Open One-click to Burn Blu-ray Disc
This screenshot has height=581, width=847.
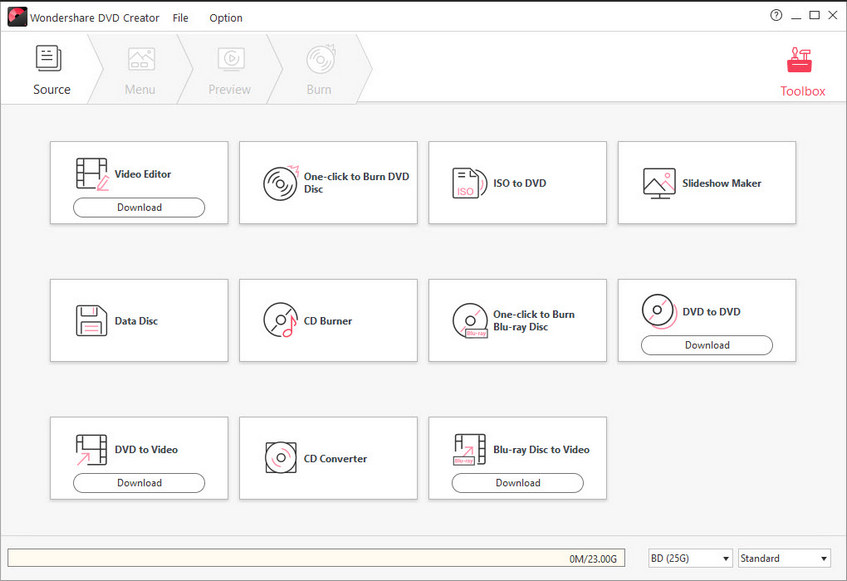point(517,320)
